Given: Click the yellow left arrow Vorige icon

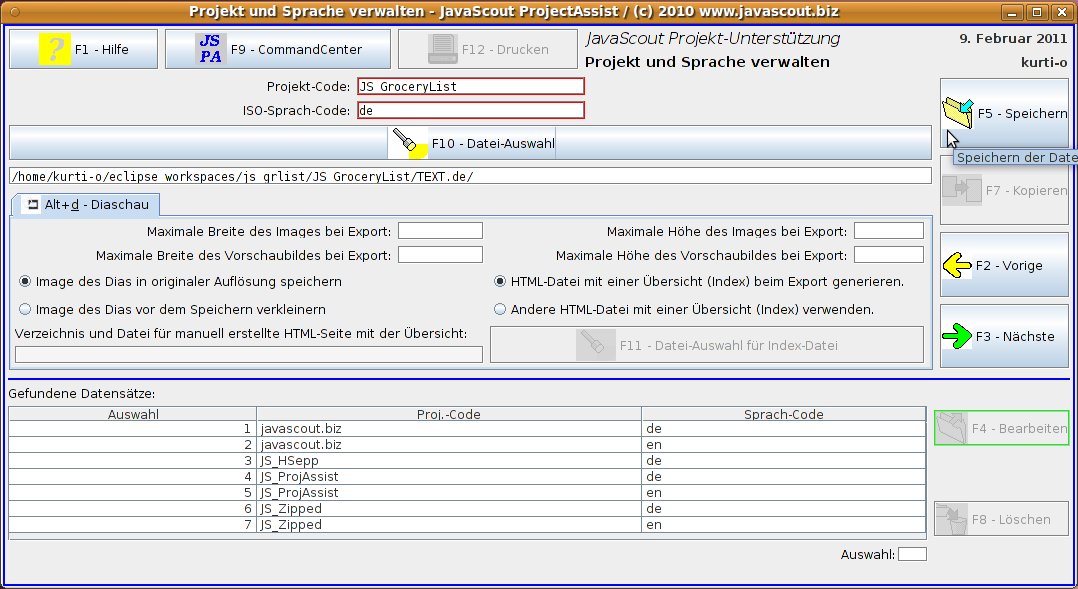Looking at the screenshot, I should (958, 266).
